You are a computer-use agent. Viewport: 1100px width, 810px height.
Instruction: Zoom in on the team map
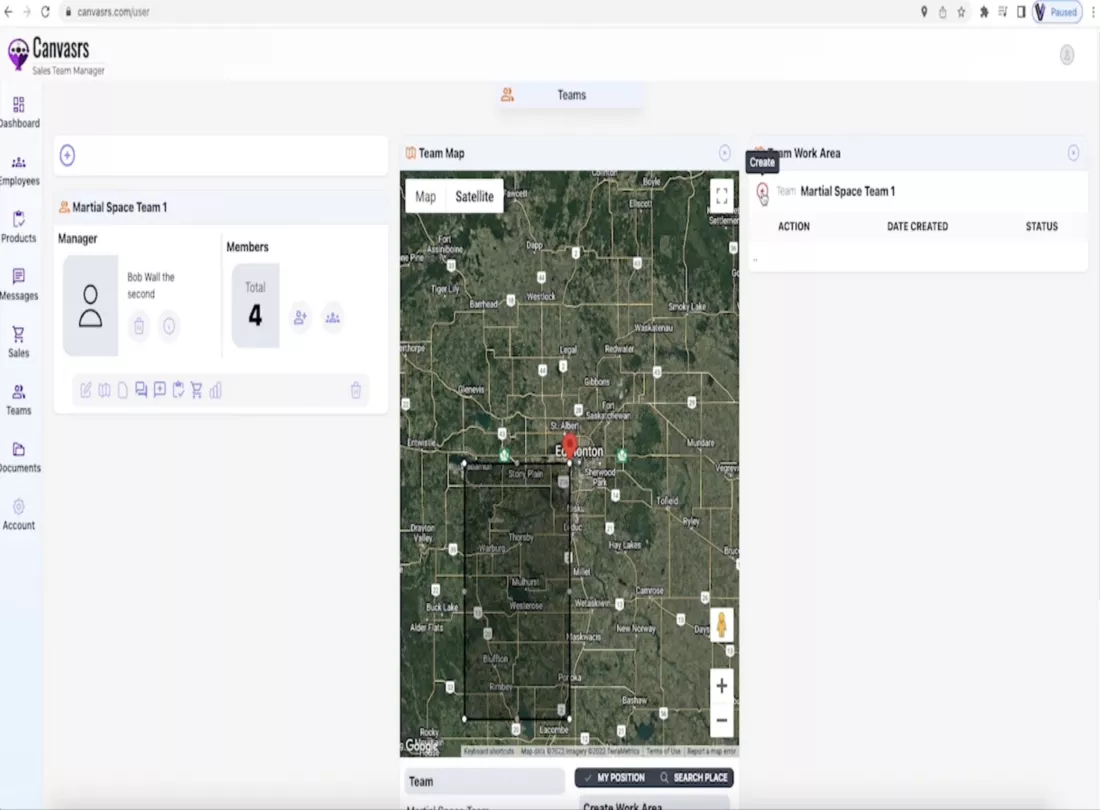click(721, 686)
